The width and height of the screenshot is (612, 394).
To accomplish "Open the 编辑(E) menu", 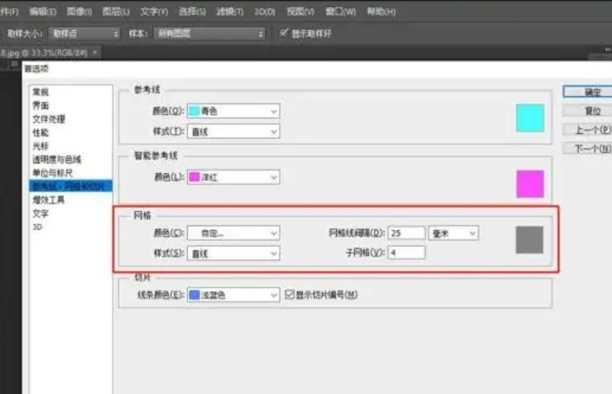I will [43, 12].
